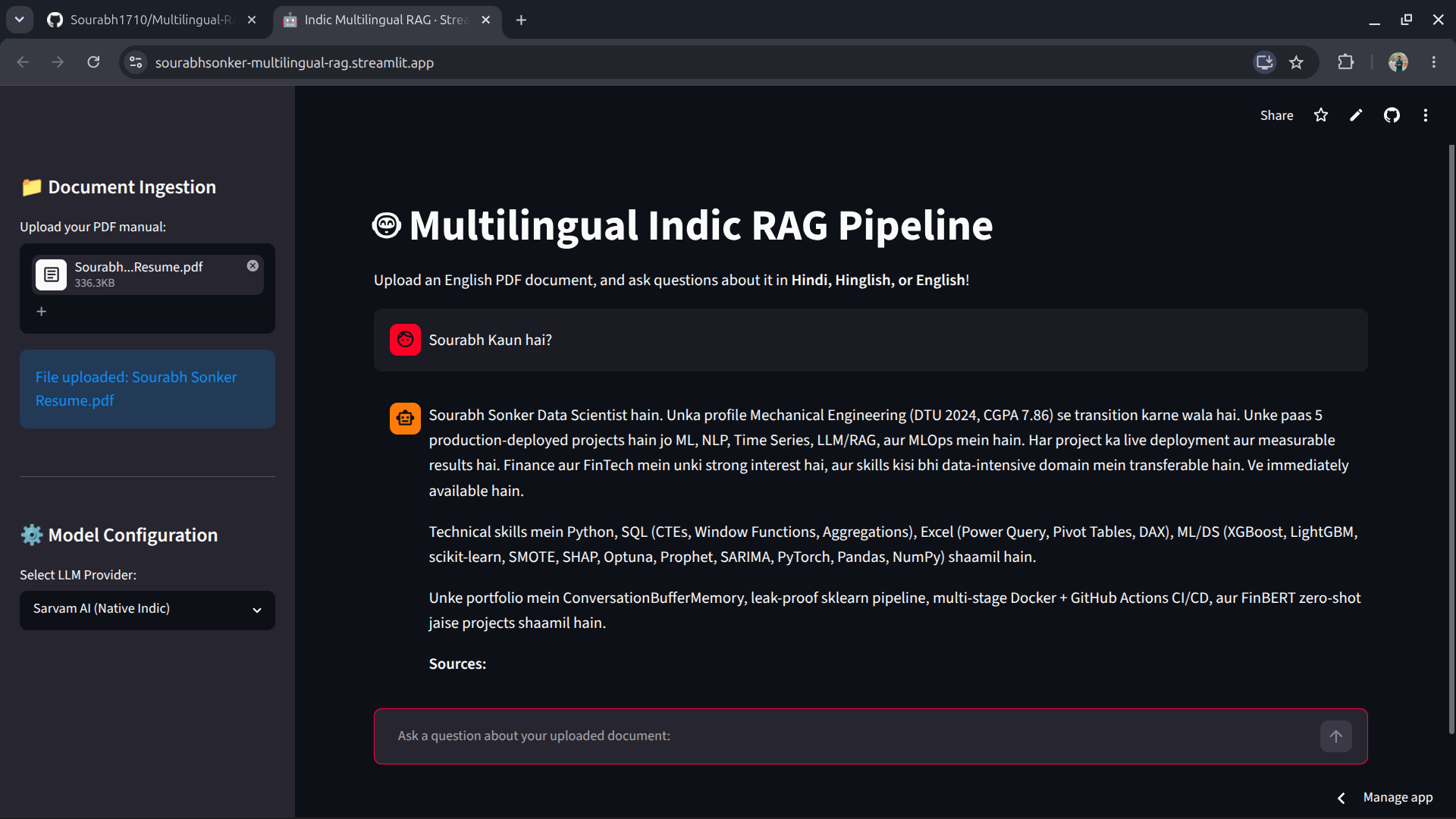The width and height of the screenshot is (1456, 819).
Task: Add another file with the plus icon
Action: tap(42, 312)
